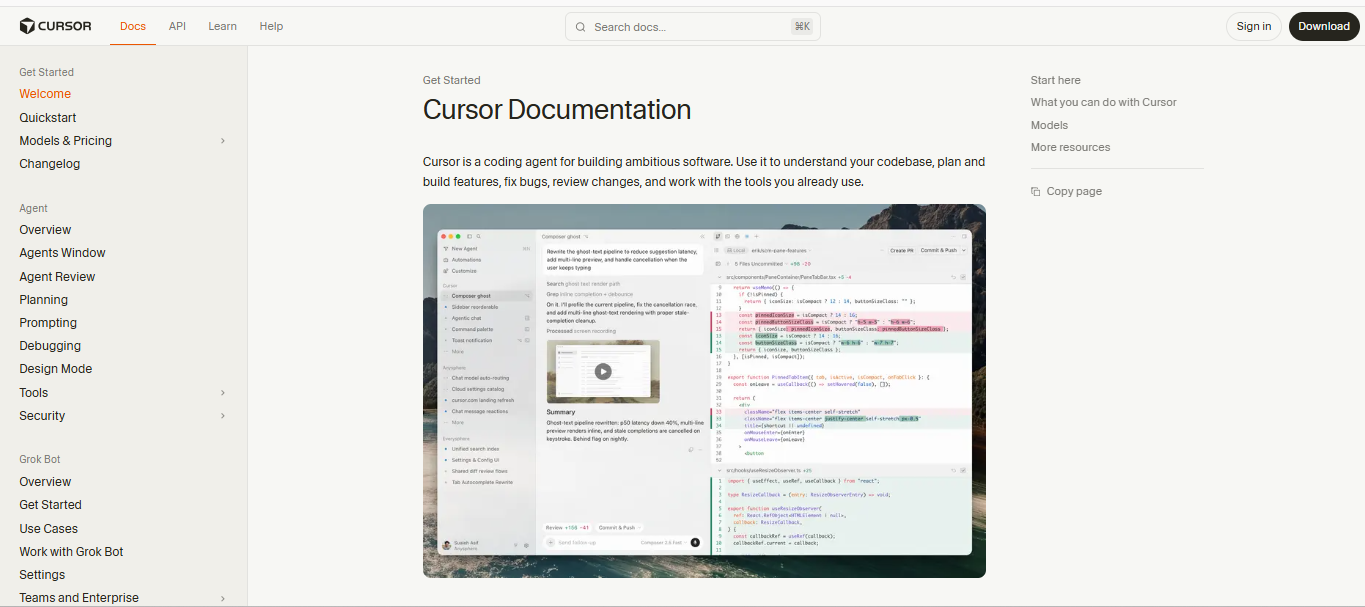Viewport: 1365px width, 607px height.
Task: Open Teams and Enterprise page
Action: point(79,598)
